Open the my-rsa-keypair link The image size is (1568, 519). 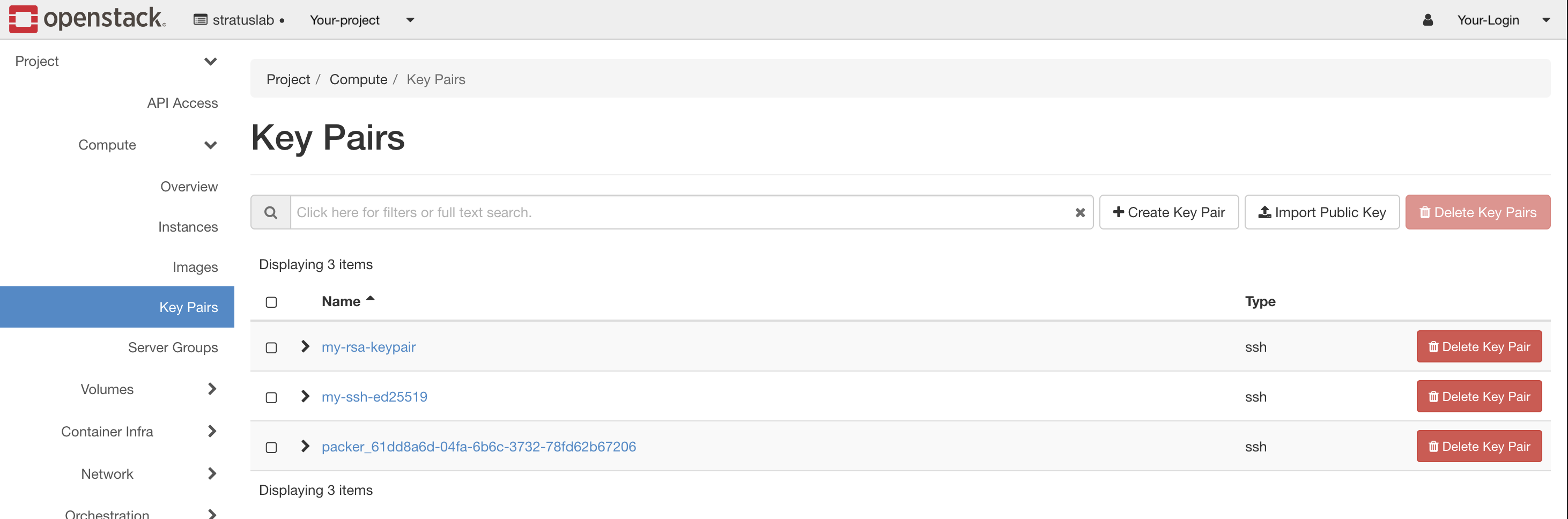[x=368, y=347]
